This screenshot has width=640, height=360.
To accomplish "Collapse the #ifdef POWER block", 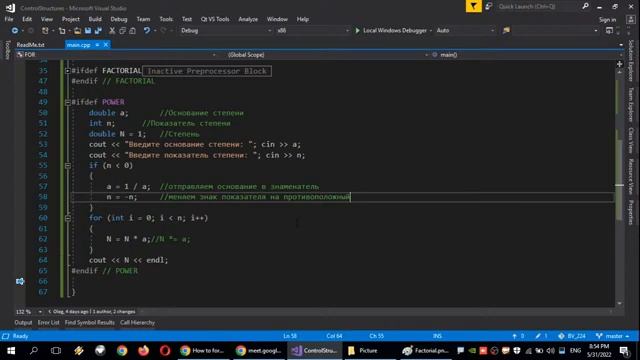I will 68,102.
